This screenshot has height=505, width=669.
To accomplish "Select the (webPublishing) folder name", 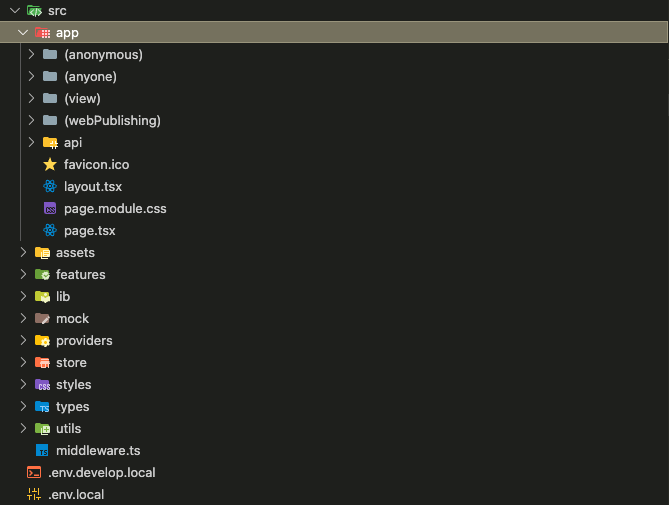I will pos(112,120).
